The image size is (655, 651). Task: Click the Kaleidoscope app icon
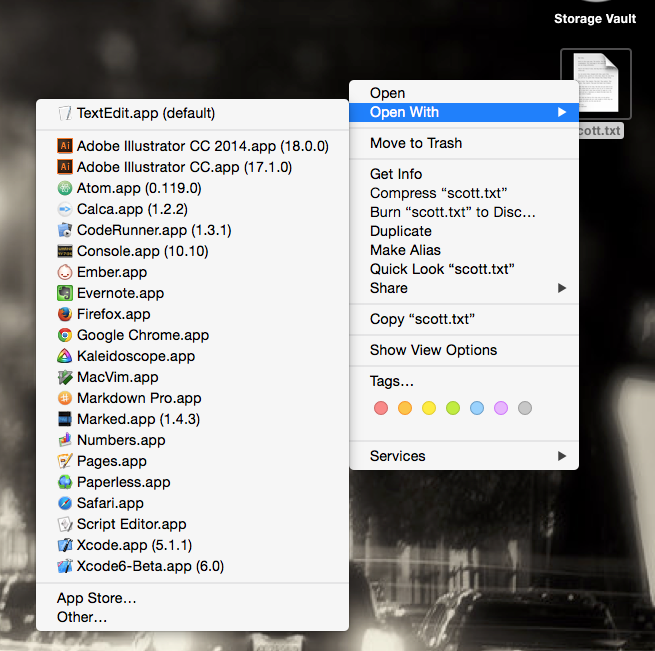(x=65, y=356)
